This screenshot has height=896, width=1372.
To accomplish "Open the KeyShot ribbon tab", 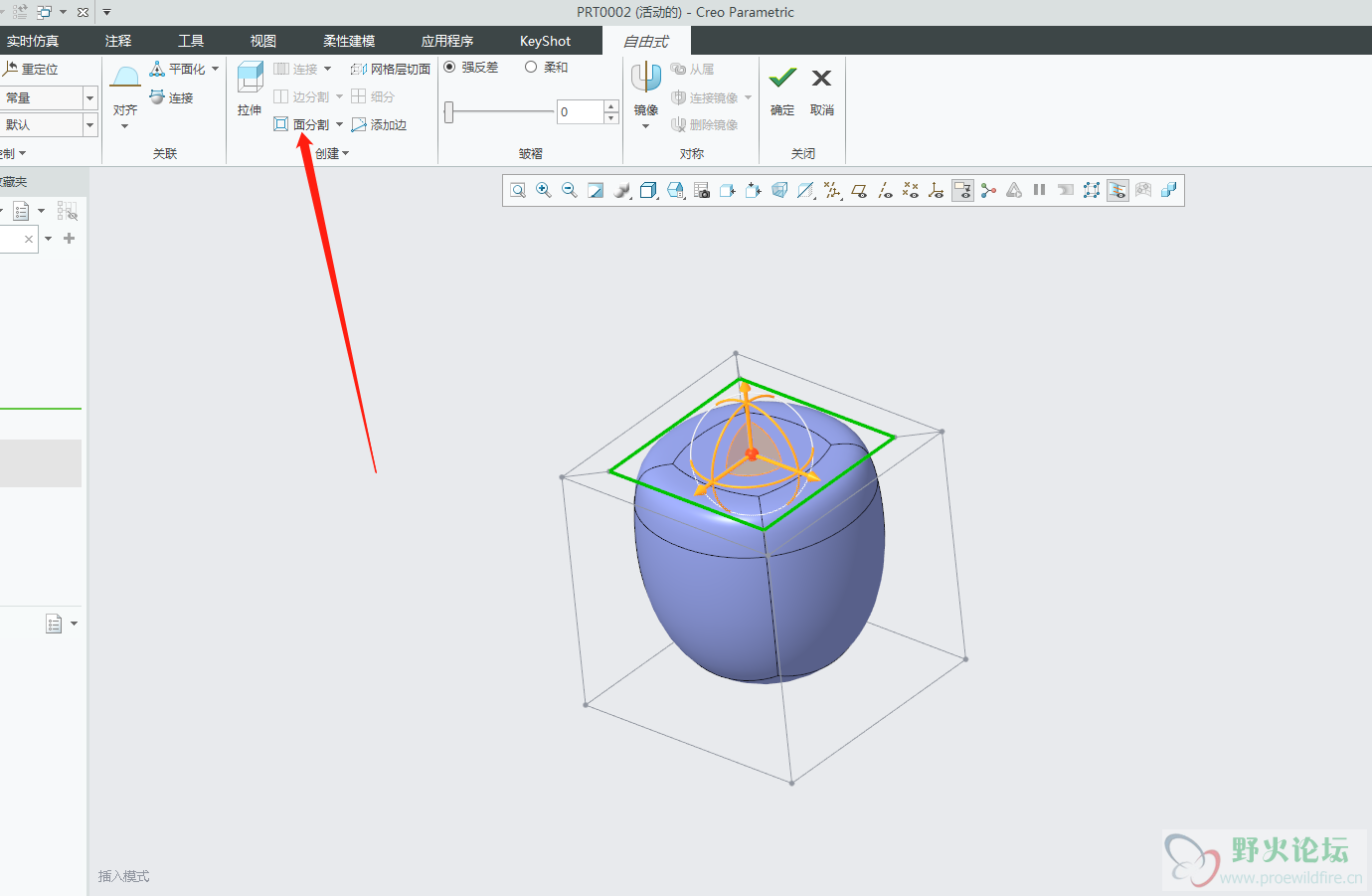I will click(545, 41).
